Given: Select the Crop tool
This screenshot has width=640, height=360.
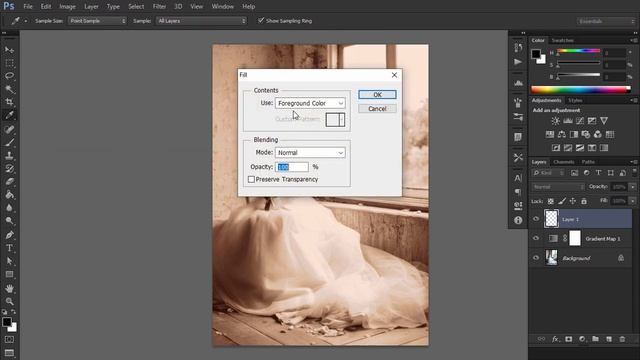Looking at the screenshot, I should [9, 102].
